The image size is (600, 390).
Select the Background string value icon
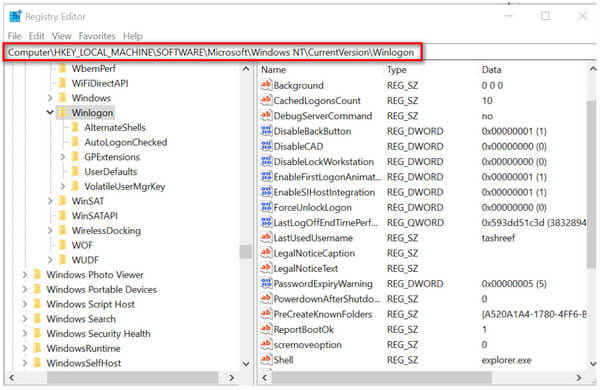pyautogui.click(x=266, y=85)
